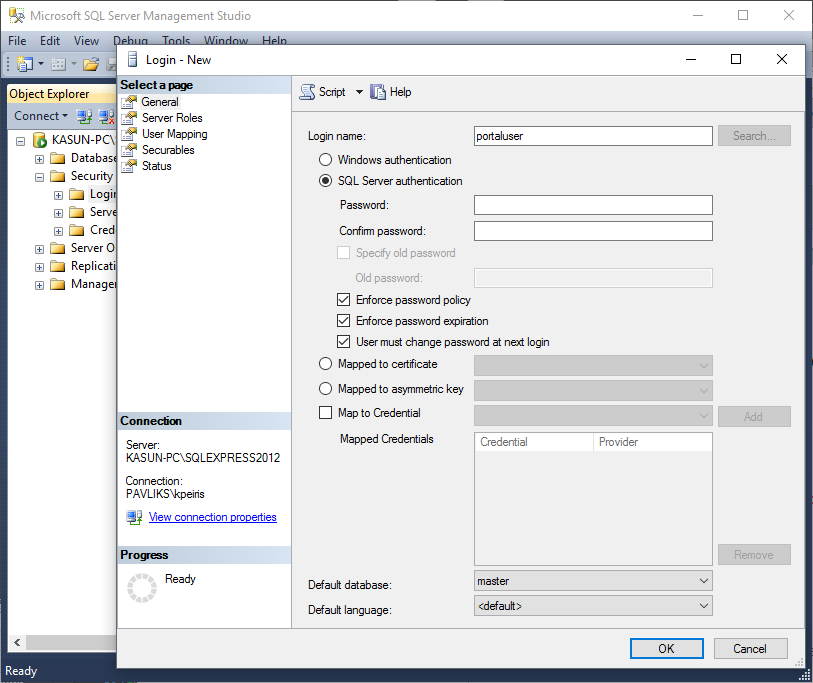
Task: Click the OK button
Action: tap(666, 648)
